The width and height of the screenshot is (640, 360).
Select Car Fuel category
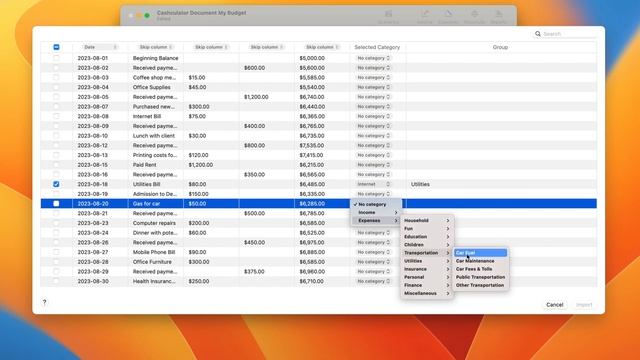click(480, 253)
